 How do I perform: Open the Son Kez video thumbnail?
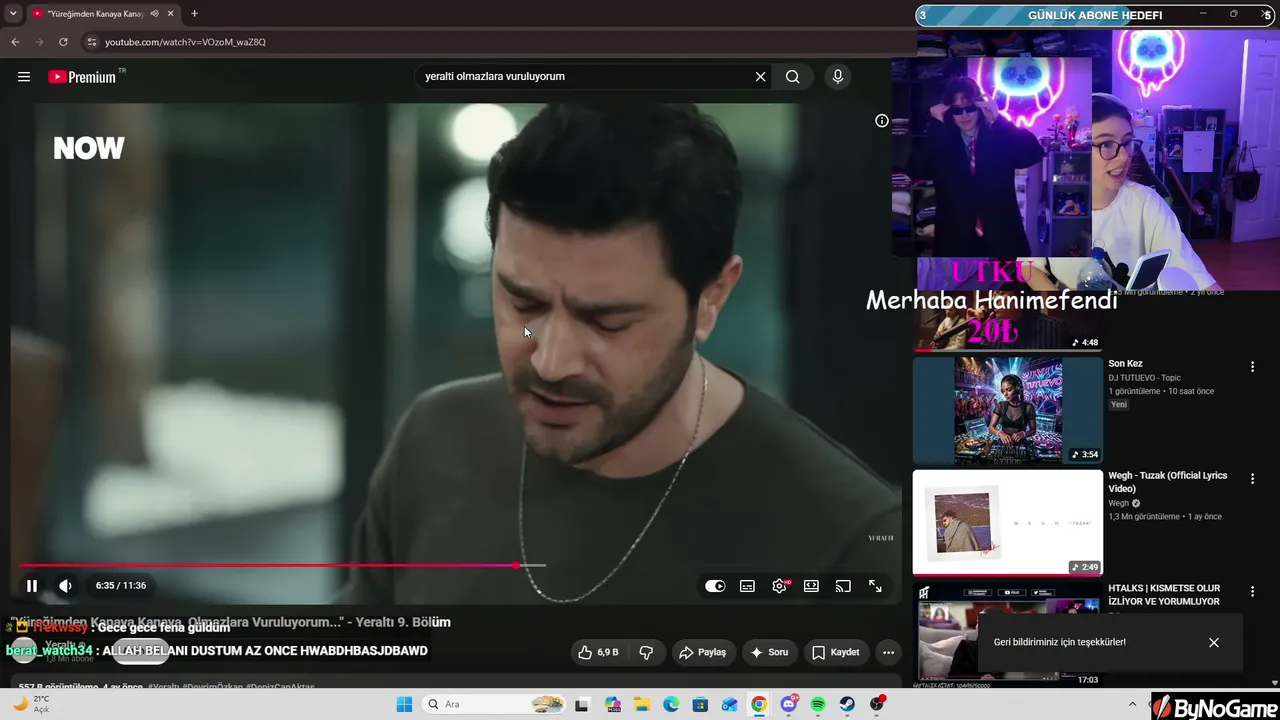coord(1008,410)
